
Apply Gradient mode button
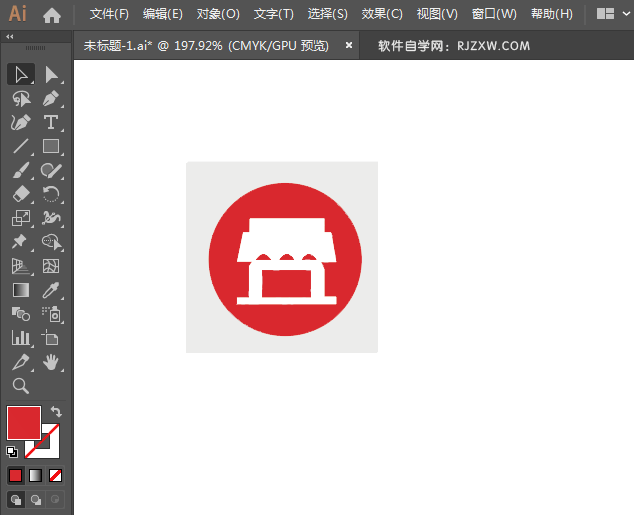pos(36,475)
